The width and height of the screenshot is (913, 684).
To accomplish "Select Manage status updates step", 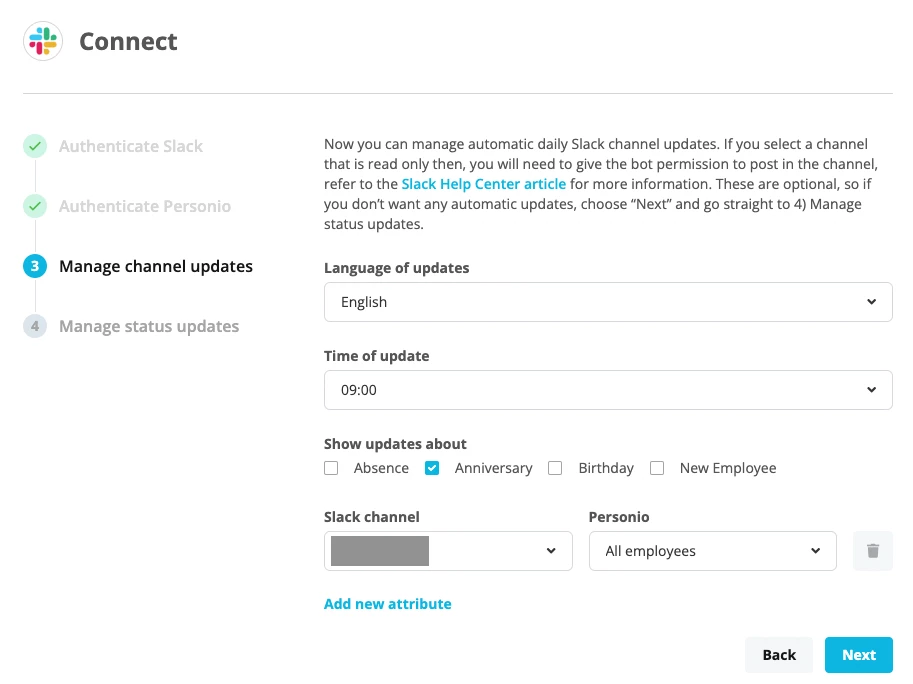I will click(x=149, y=326).
